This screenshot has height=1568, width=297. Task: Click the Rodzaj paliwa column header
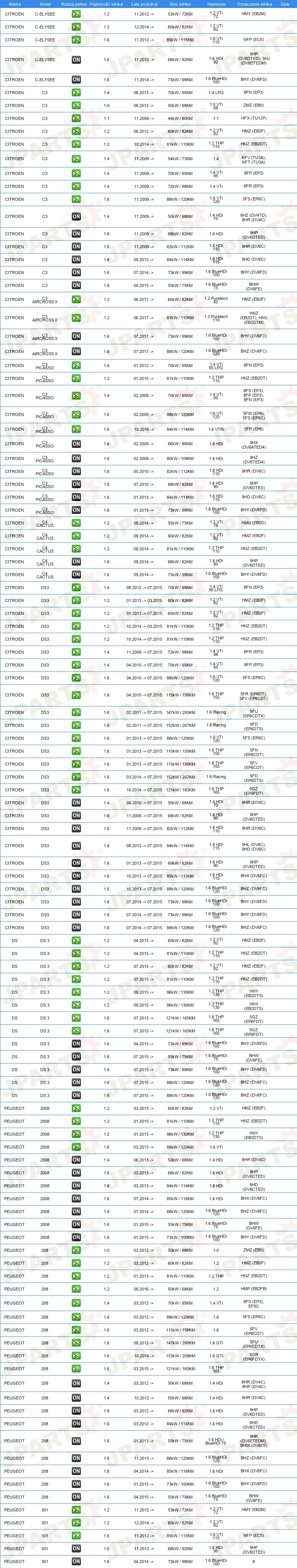click(74, 4)
